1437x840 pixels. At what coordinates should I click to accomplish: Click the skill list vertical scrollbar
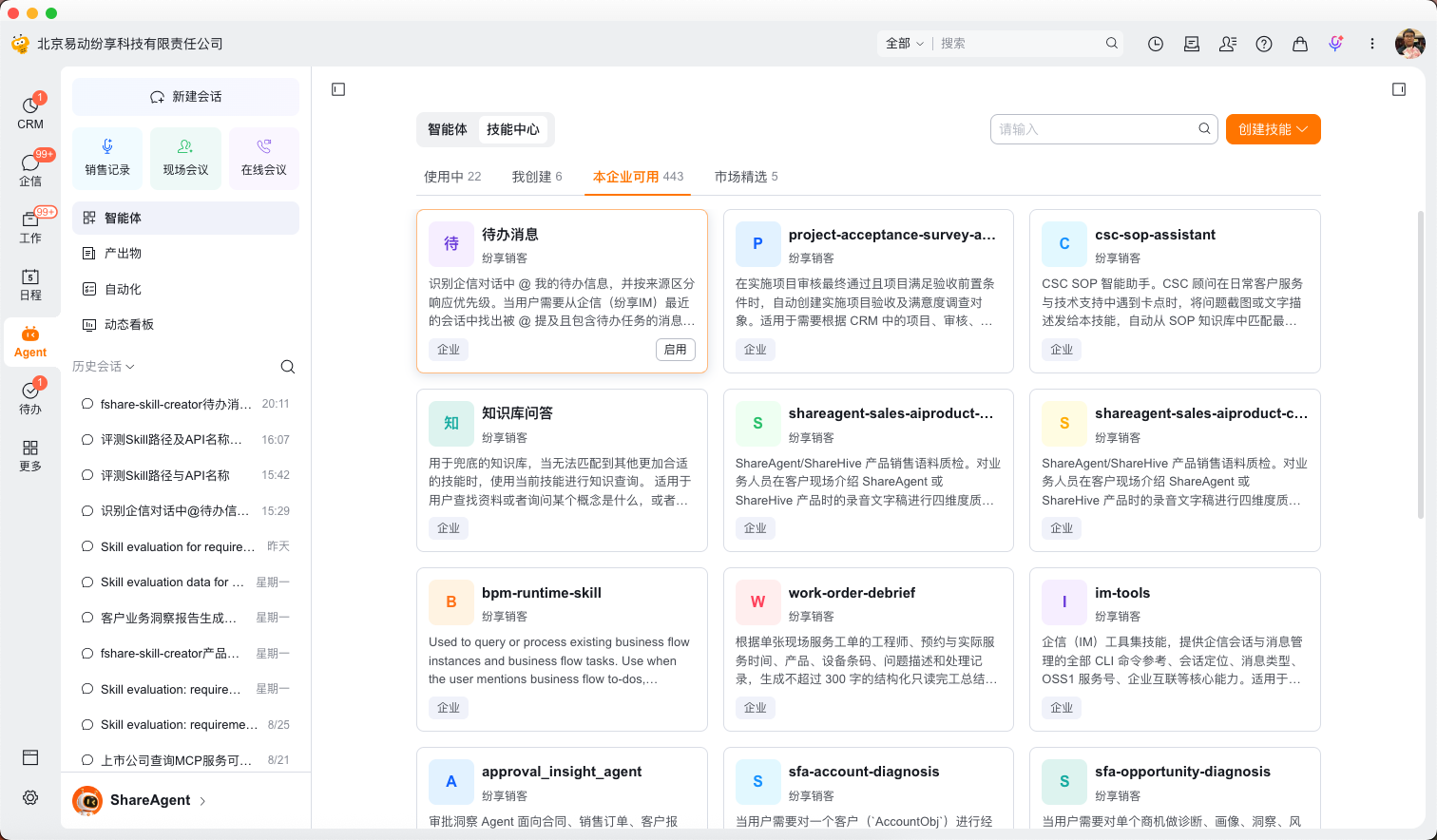click(x=1422, y=365)
